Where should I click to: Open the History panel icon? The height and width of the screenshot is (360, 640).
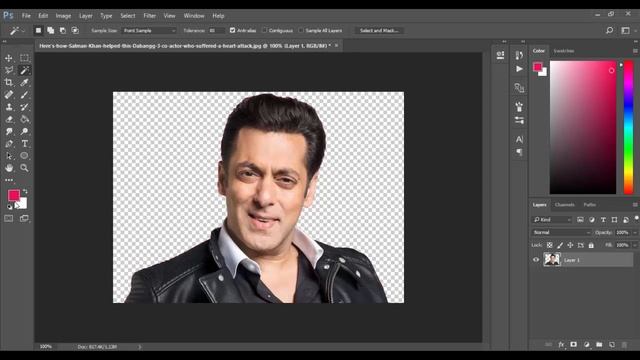click(519, 55)
